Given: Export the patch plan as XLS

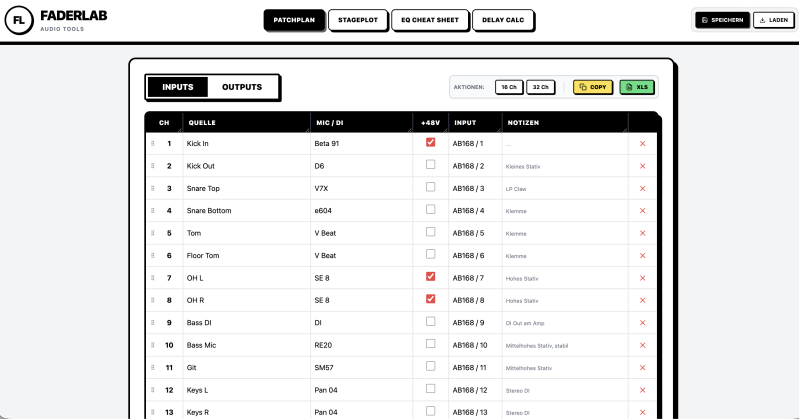Looking at the screenshot, I should 636,87.
